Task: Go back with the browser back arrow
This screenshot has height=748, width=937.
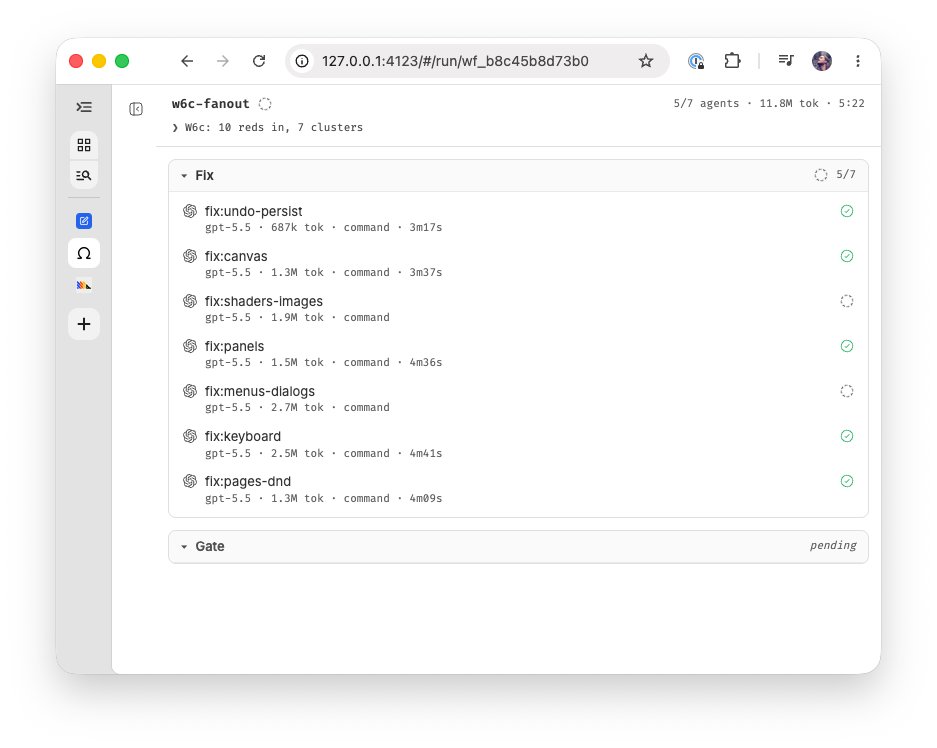Action: (187, 61)
